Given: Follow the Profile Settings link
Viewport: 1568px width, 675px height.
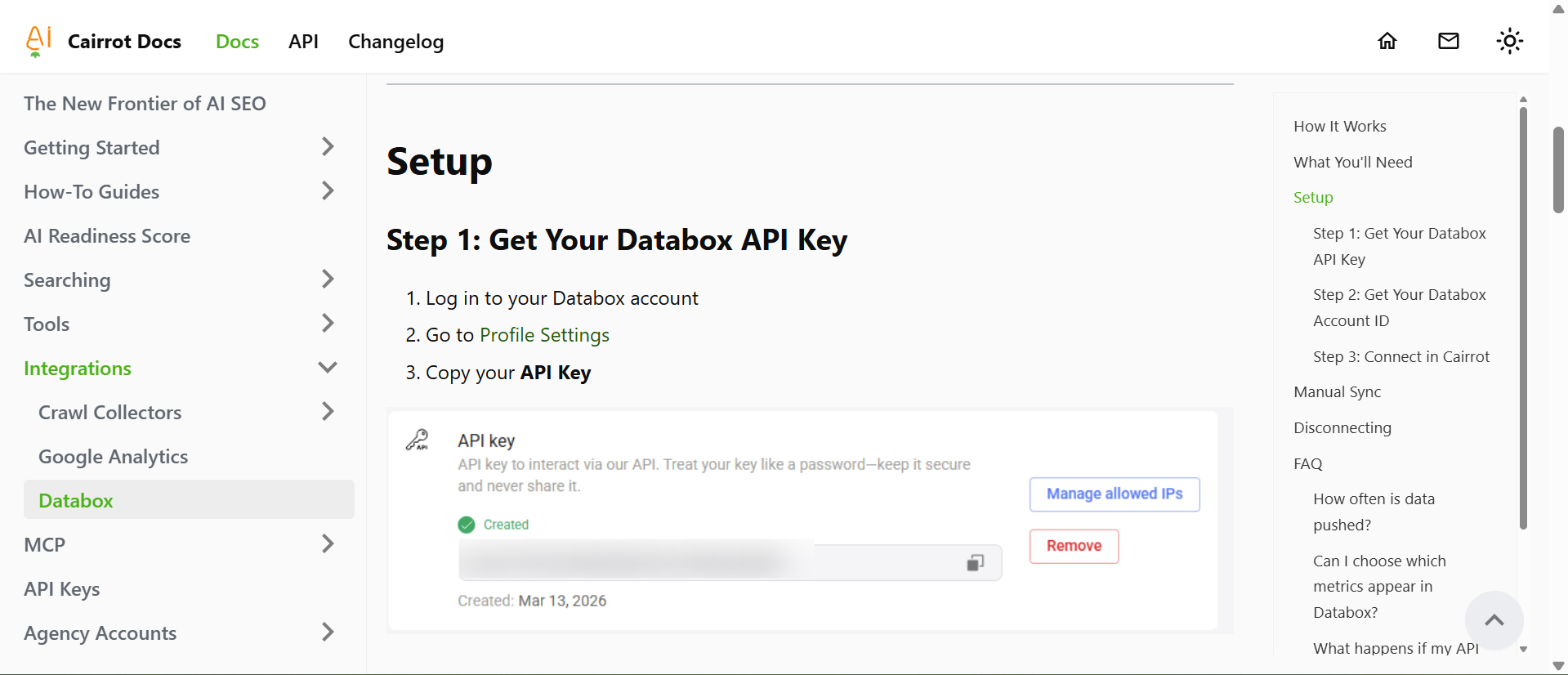Looking at the screenshot, I should 544,335.
